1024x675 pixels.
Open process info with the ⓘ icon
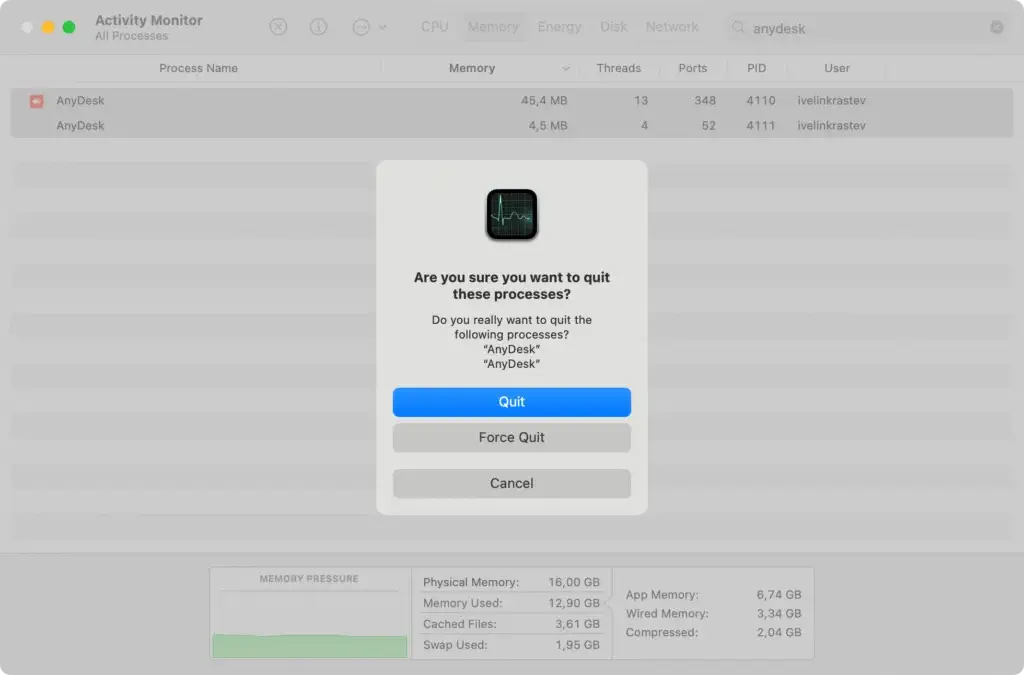(x=318, y=26)
